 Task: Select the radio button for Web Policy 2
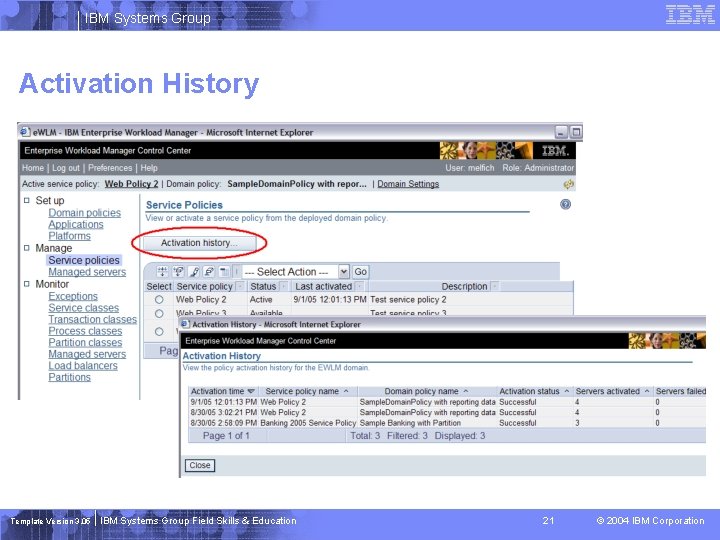coord(159,299)
